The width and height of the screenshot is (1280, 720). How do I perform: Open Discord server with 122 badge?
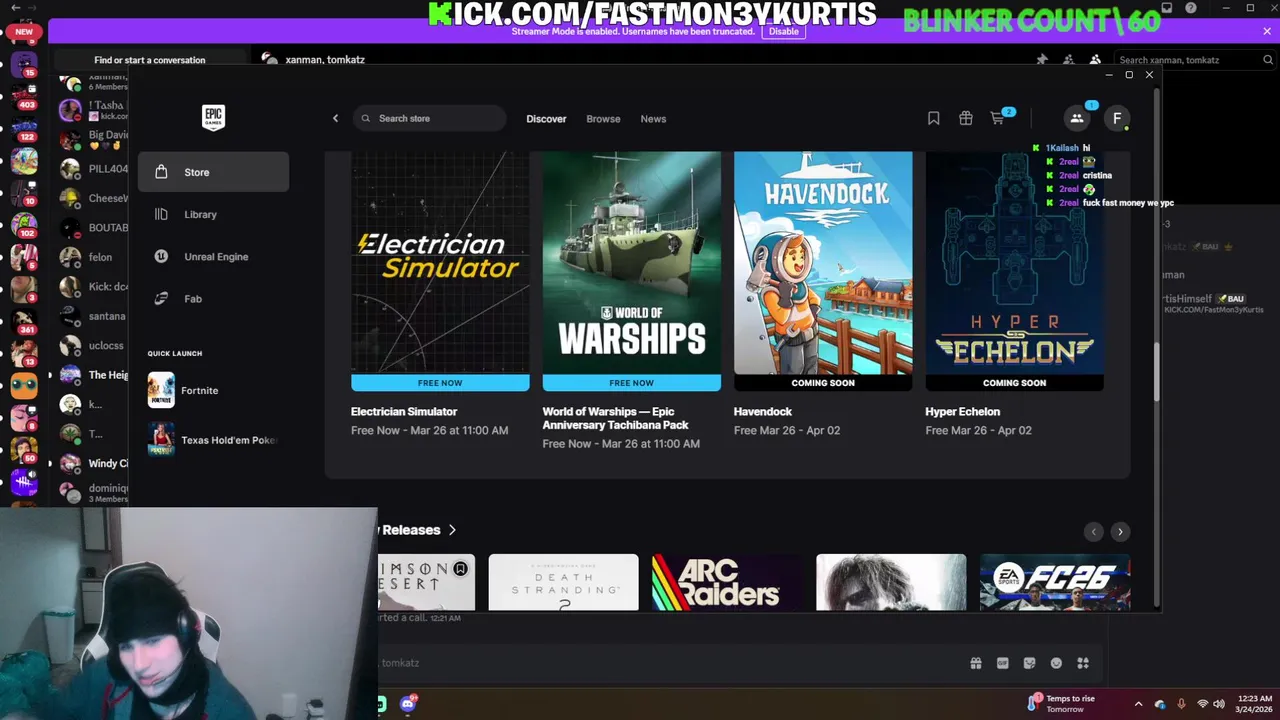(x=24, y=128)
